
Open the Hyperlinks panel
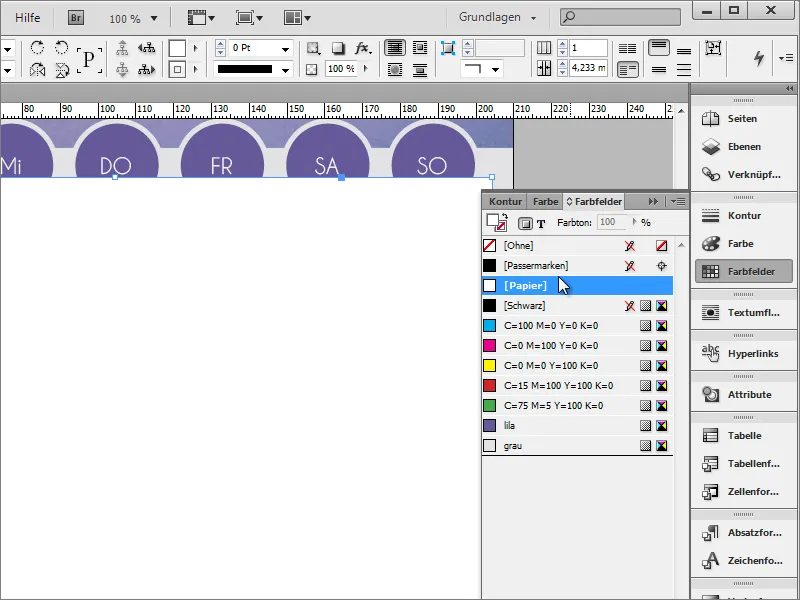(743, 353)
